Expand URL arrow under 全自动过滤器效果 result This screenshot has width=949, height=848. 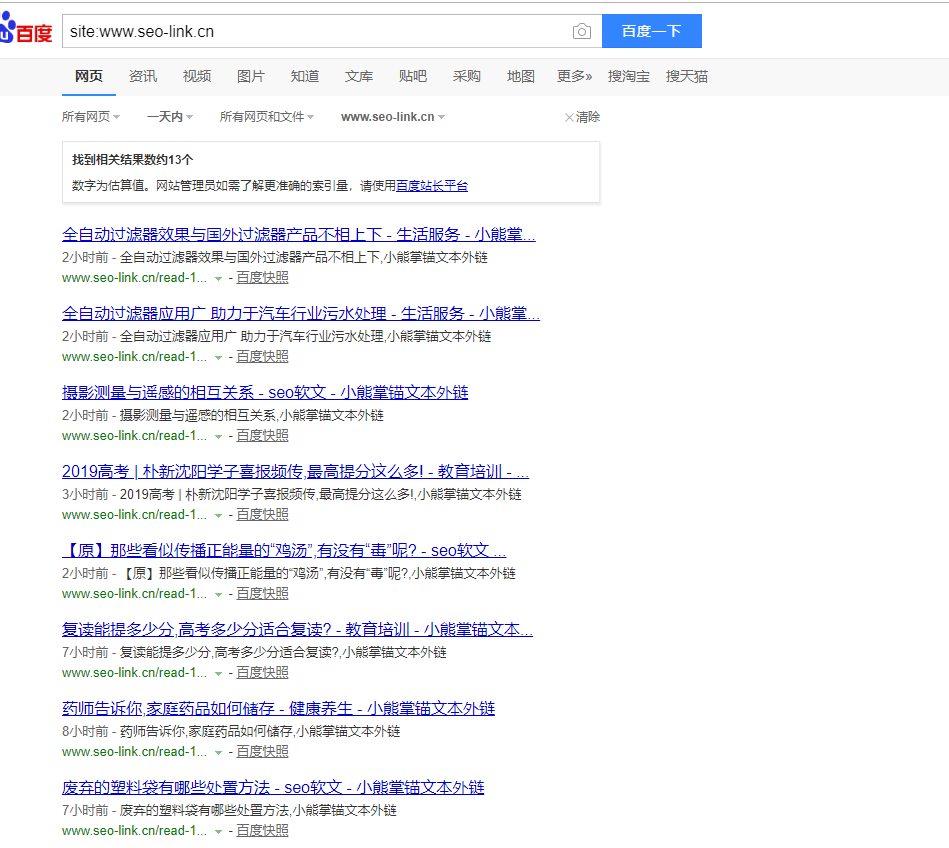(x=218, y=279)
